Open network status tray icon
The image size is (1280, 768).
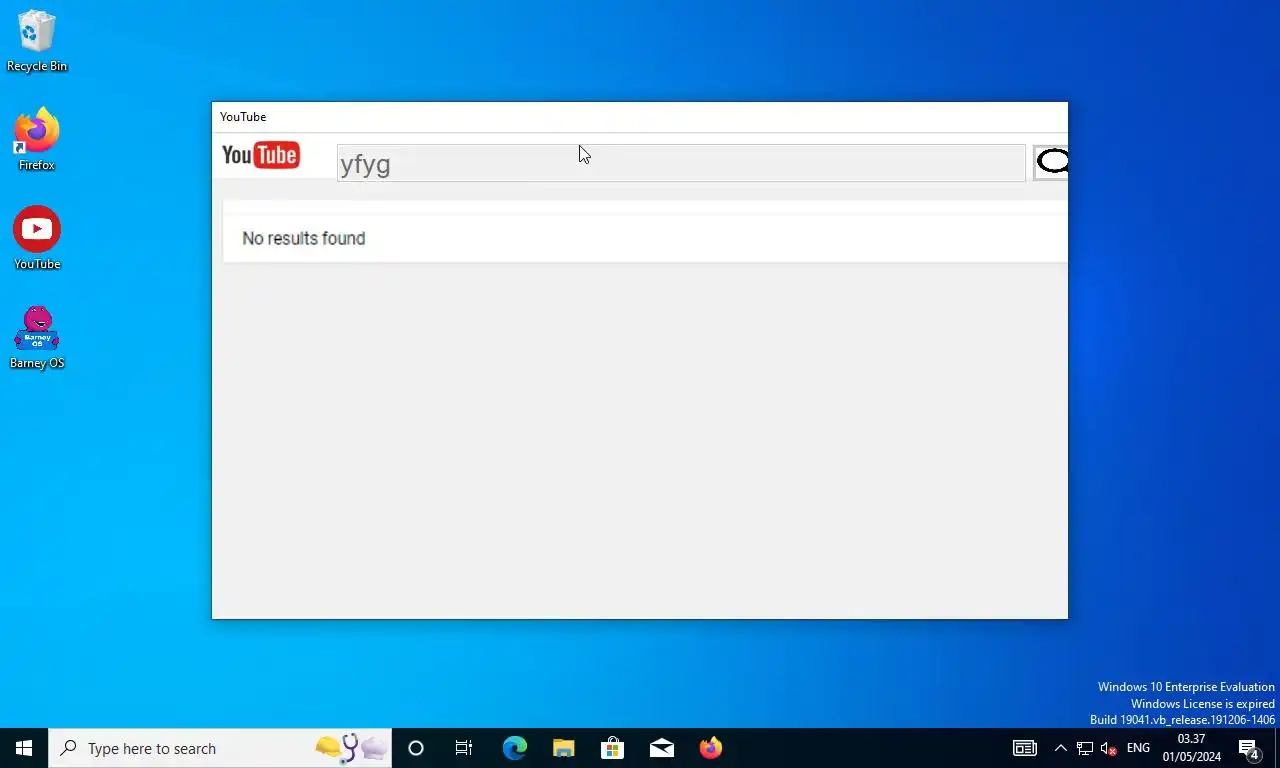click(1085, 748)
